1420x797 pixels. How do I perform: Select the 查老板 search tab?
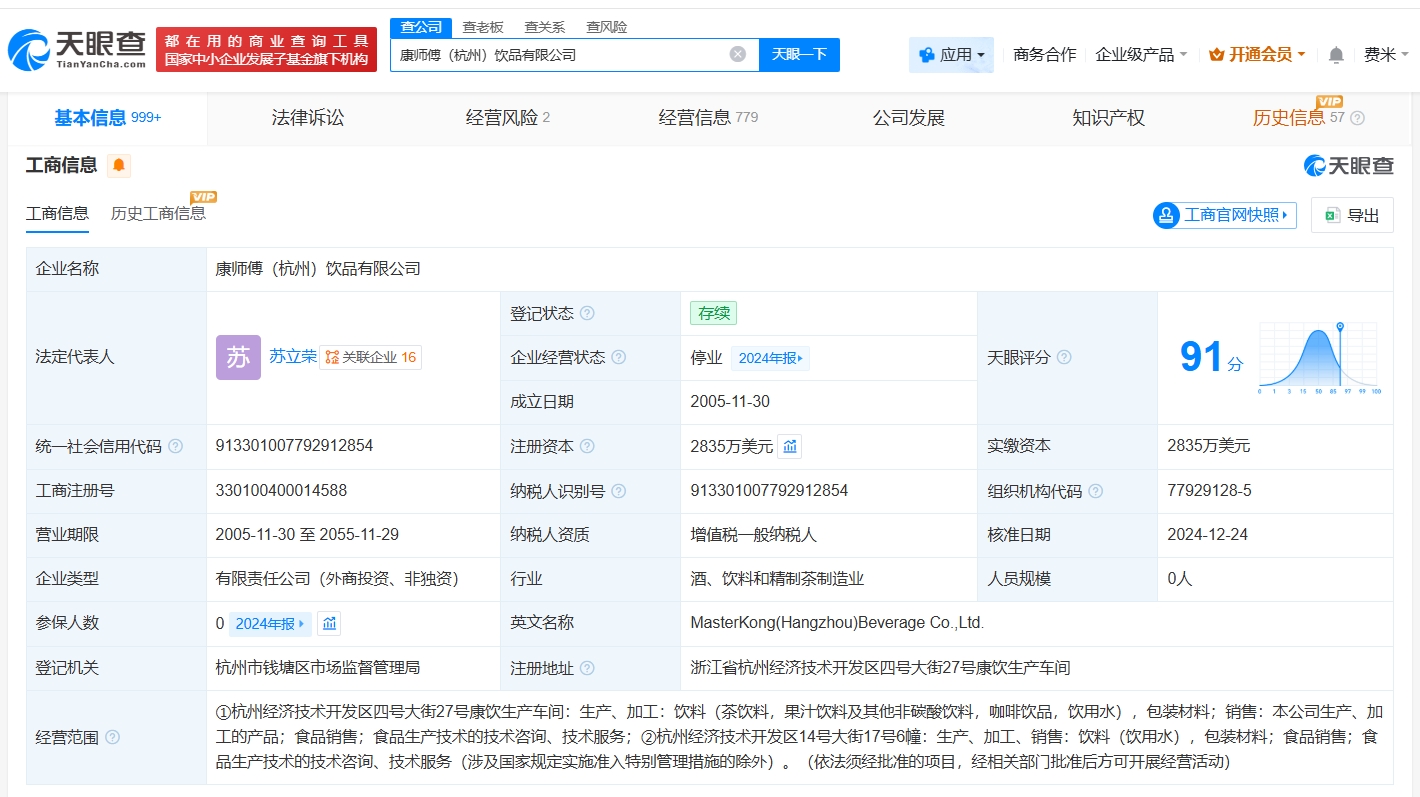point(483,27)
